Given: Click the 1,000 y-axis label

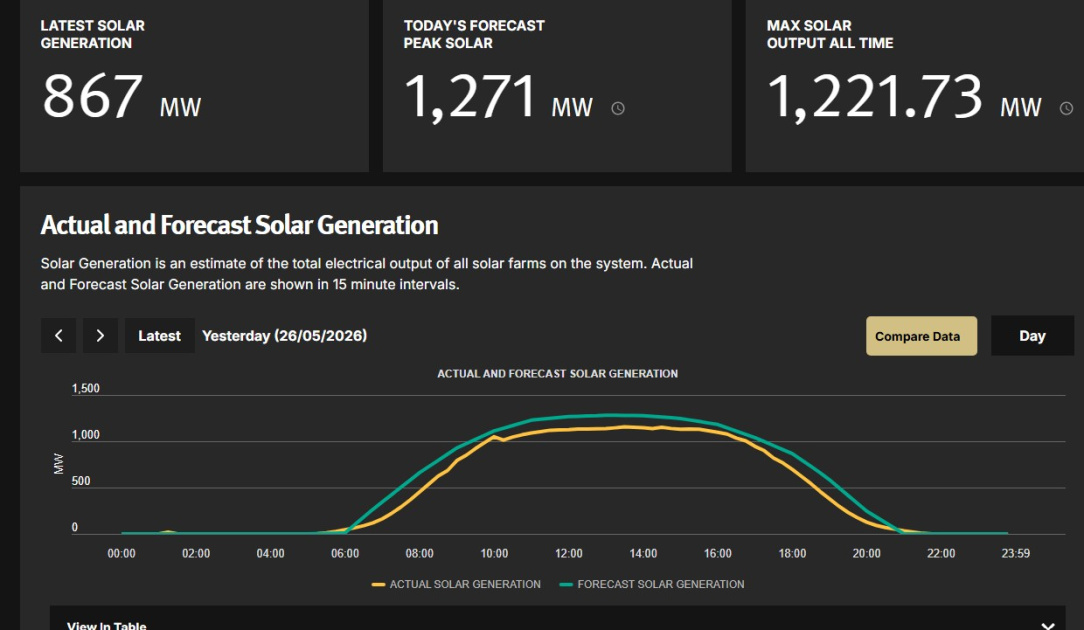Looking at the screenshot, I should pos(86,435).
